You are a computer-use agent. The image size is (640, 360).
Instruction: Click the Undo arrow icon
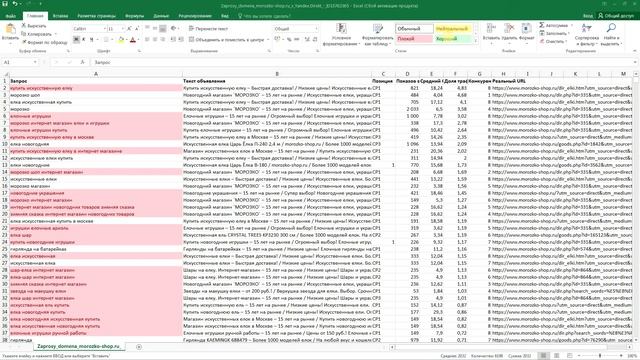(x=15, y=4)
